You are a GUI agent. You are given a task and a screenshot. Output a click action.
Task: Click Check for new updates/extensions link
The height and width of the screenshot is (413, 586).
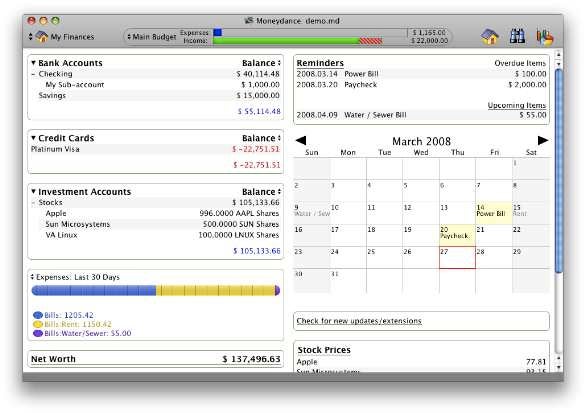click(x=359, y=321)
